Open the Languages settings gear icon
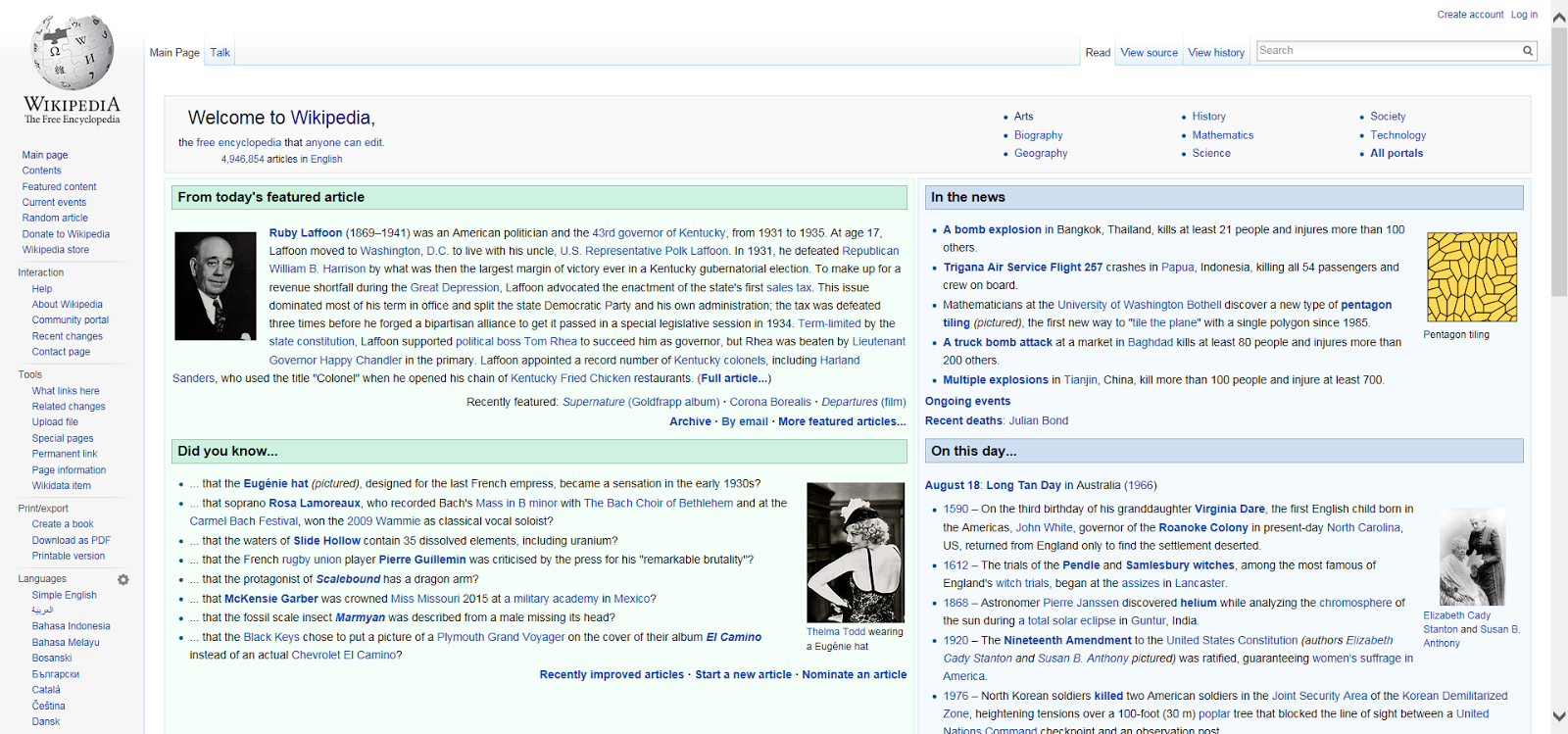This screenshot has height=734, width=1568. tap(123, 579)
